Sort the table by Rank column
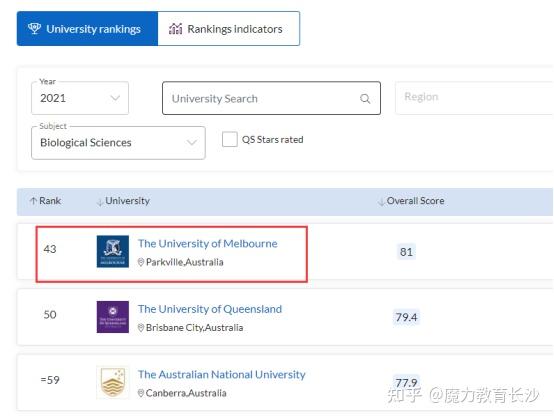Viewport: 554px width, 419px height. [x=45, y=201]
